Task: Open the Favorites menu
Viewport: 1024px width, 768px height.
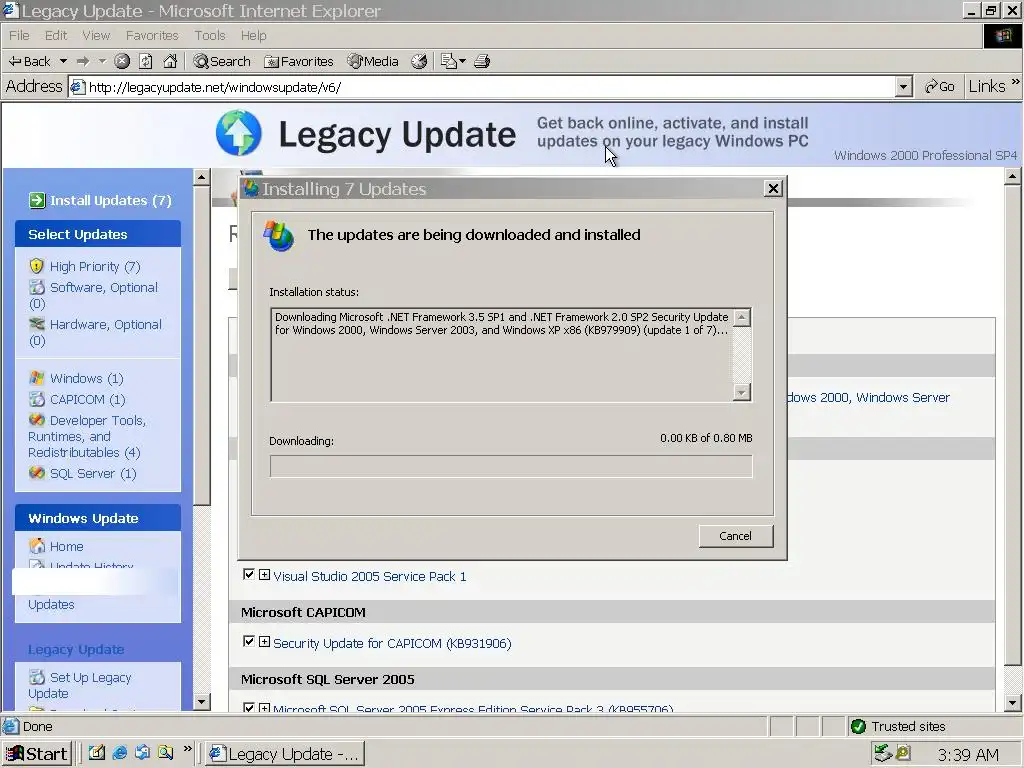Action: click(x=152, y=35)
